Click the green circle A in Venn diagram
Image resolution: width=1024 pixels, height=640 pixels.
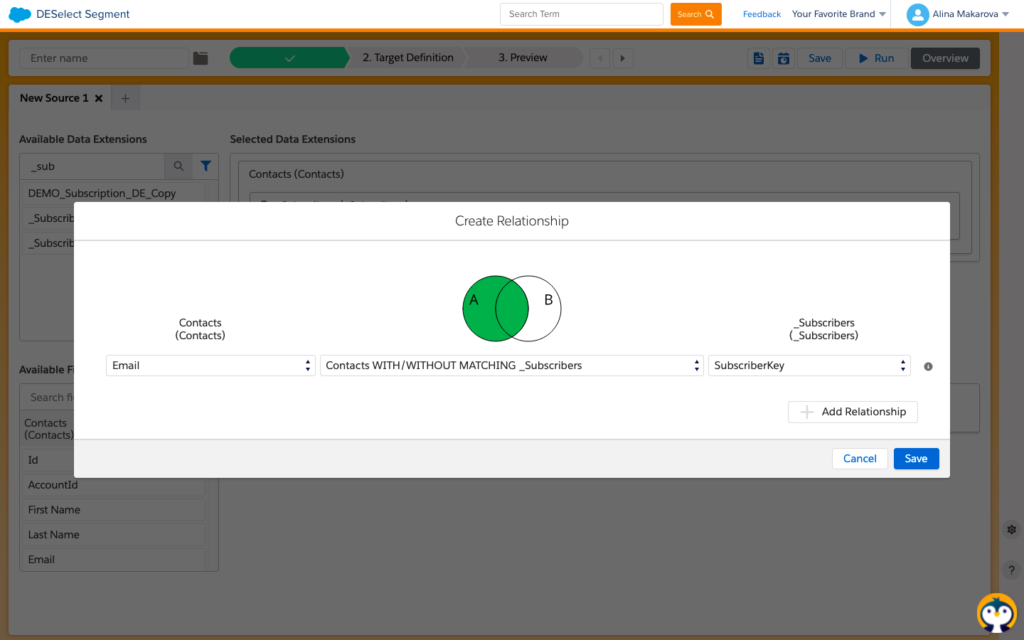click(482, 308)
